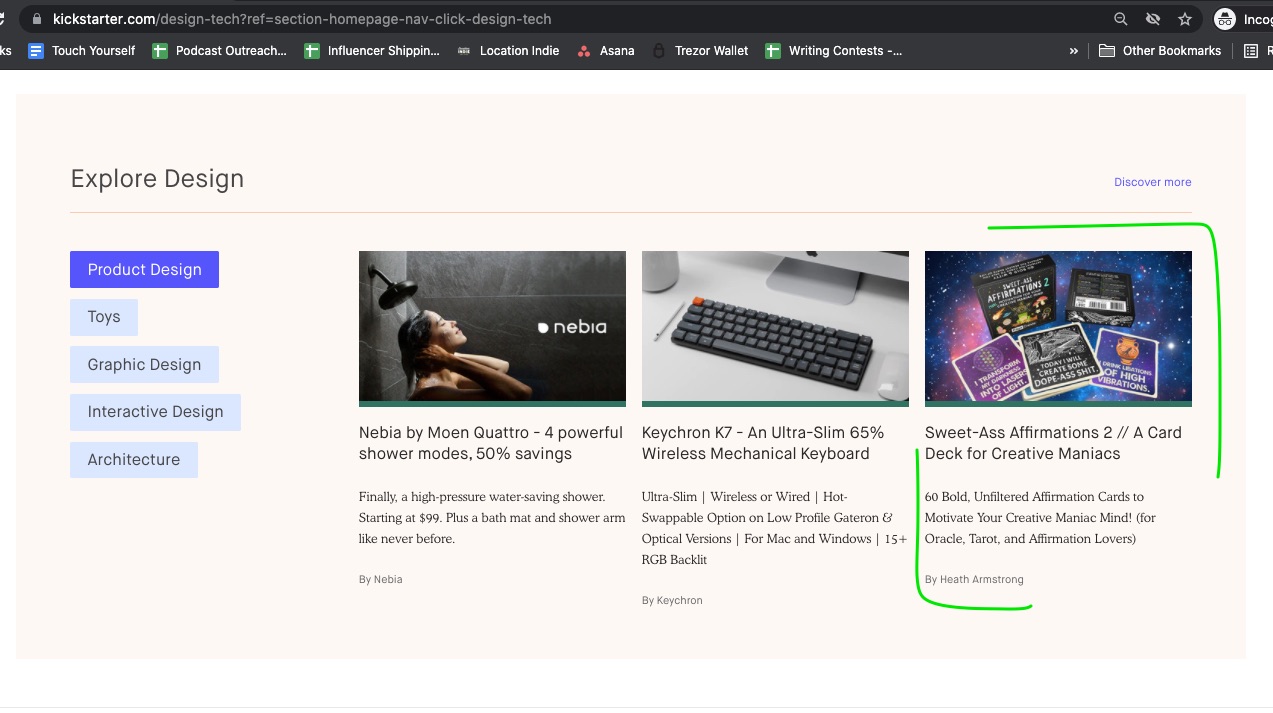
Task: Click the By Heath Armstrong creator text
Action: click(x=974, y=579)
